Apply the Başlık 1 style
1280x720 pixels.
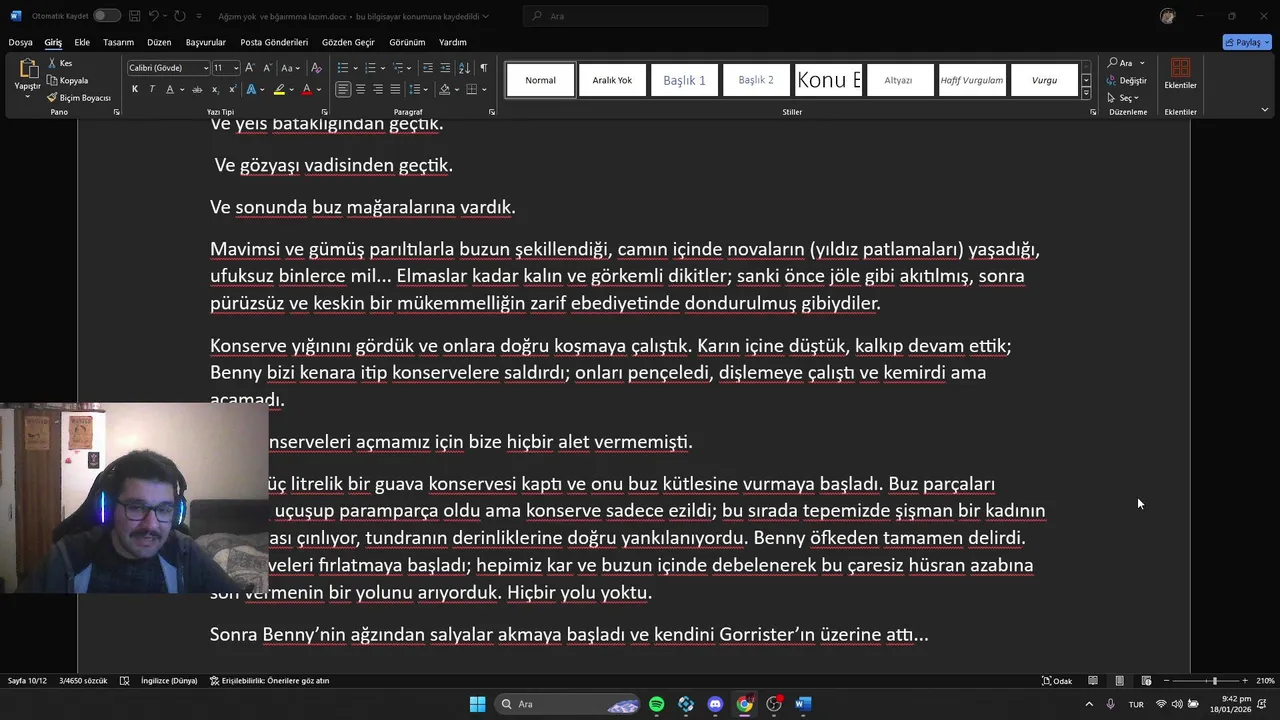(x=685, y=80)
